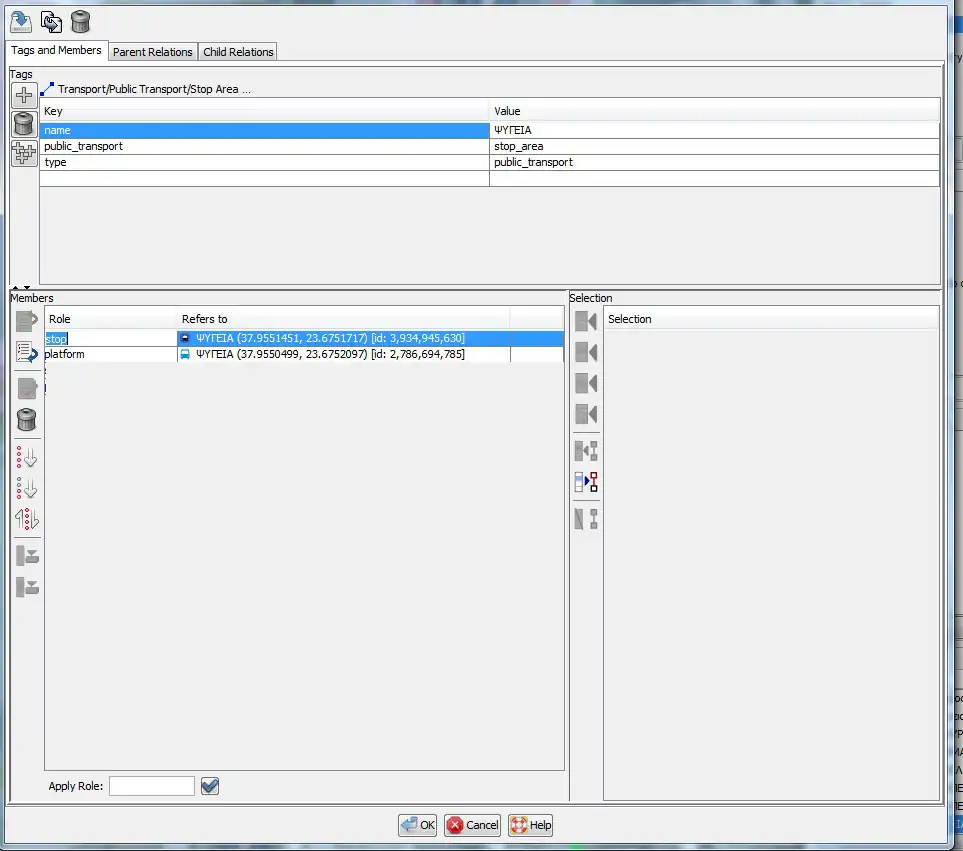Click the apply role checkmark button

coord(210,786)
